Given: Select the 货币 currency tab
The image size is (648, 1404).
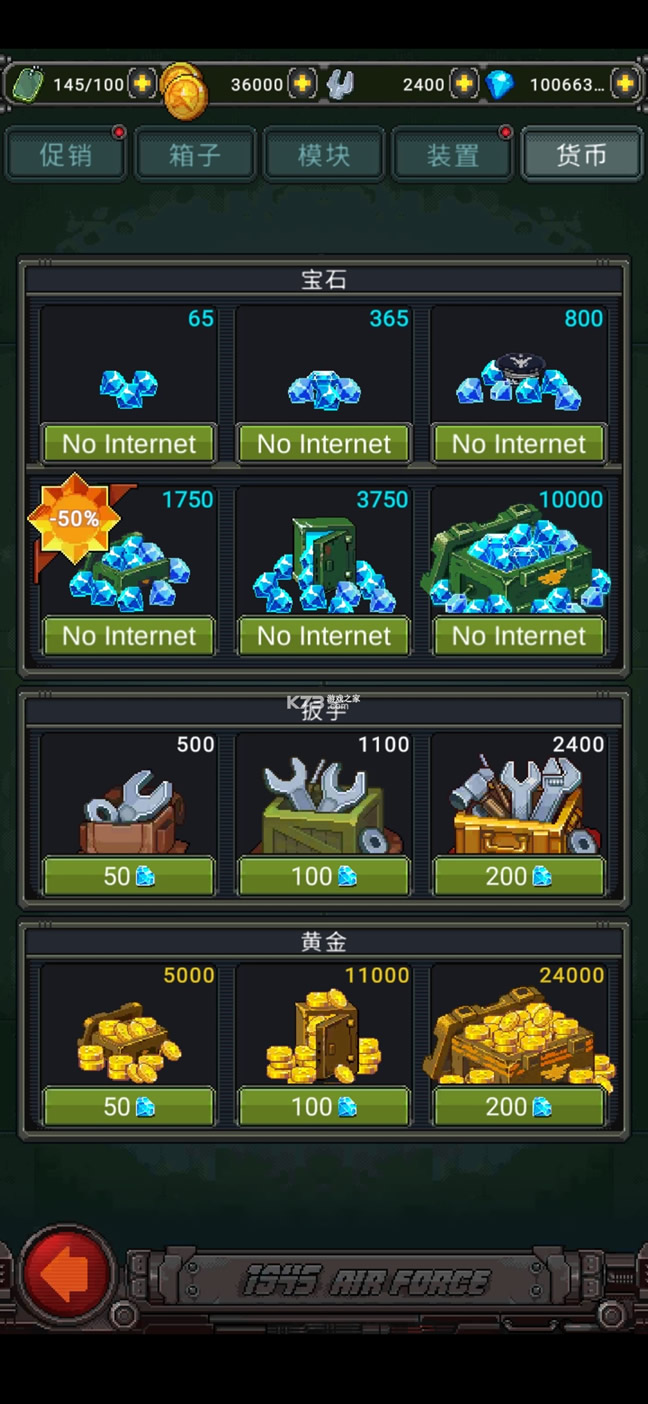Looking at the screenshot, I should click(581, 155).
